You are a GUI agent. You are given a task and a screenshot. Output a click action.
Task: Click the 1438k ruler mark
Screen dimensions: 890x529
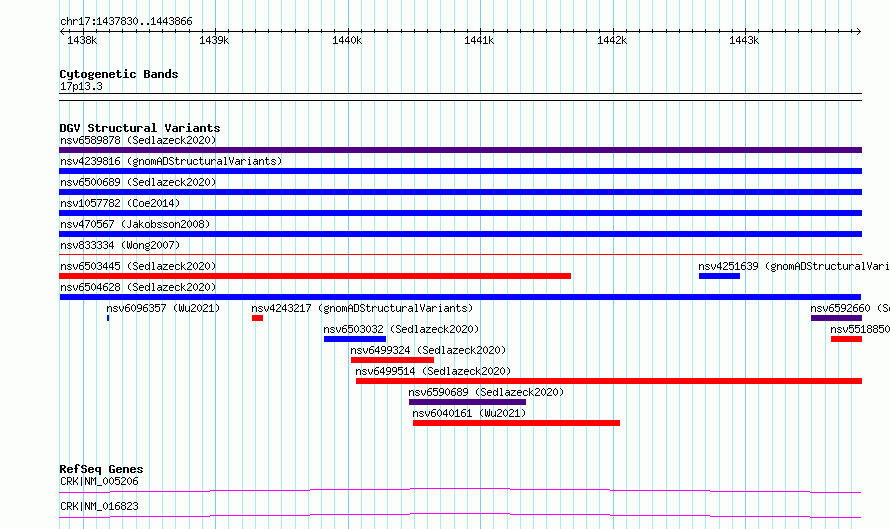click(x=82, y=40)
